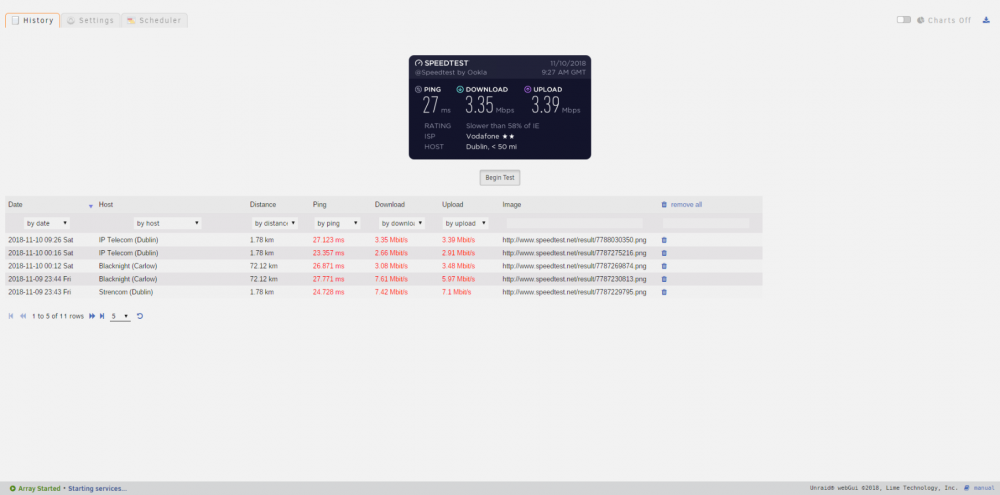The height and width of the screenshot is (495, 1000).
Task: Click filter field under remove all
Action: (x=706, y=223)
